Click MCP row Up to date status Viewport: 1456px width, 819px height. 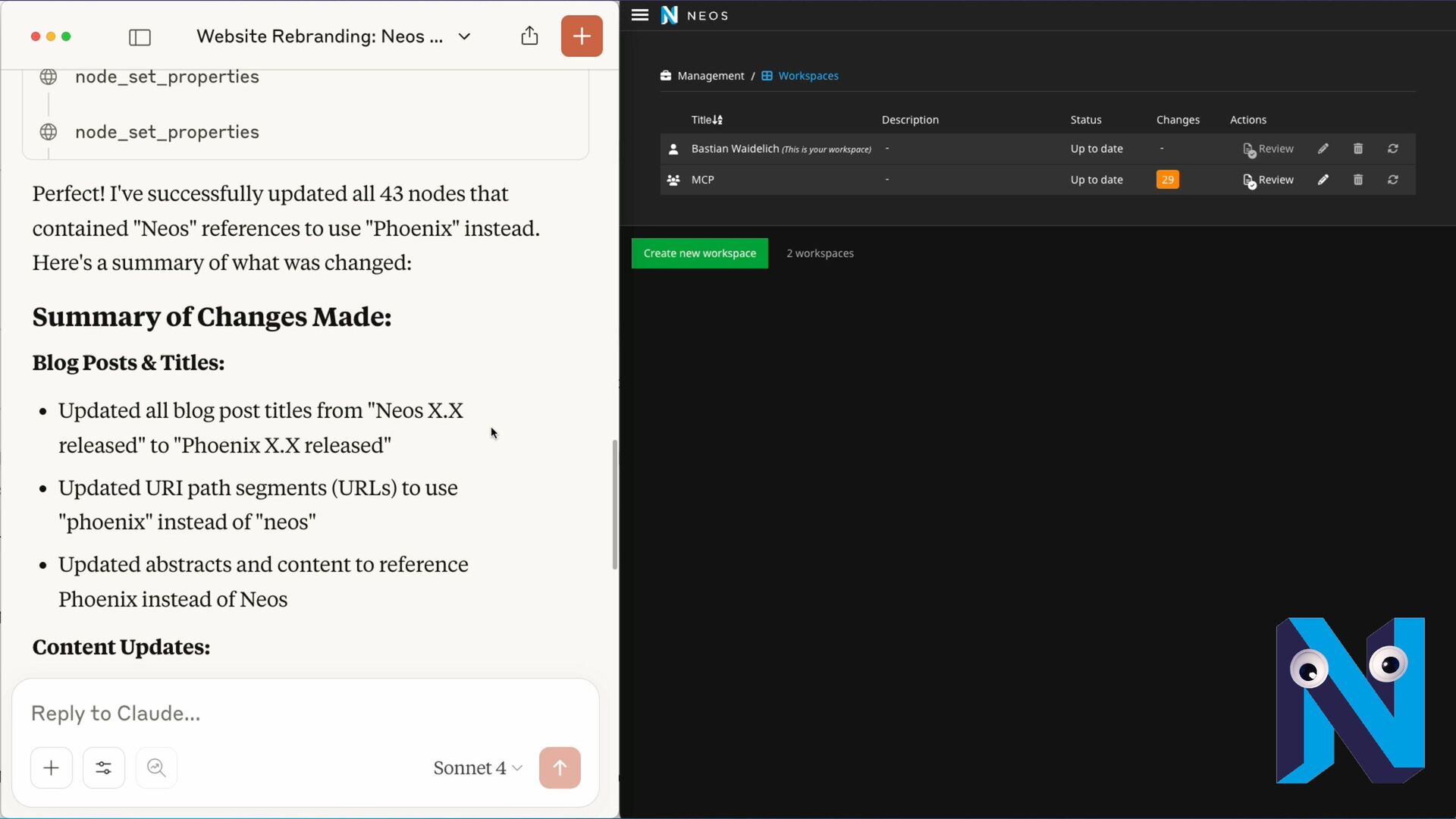click(1097, 180)
